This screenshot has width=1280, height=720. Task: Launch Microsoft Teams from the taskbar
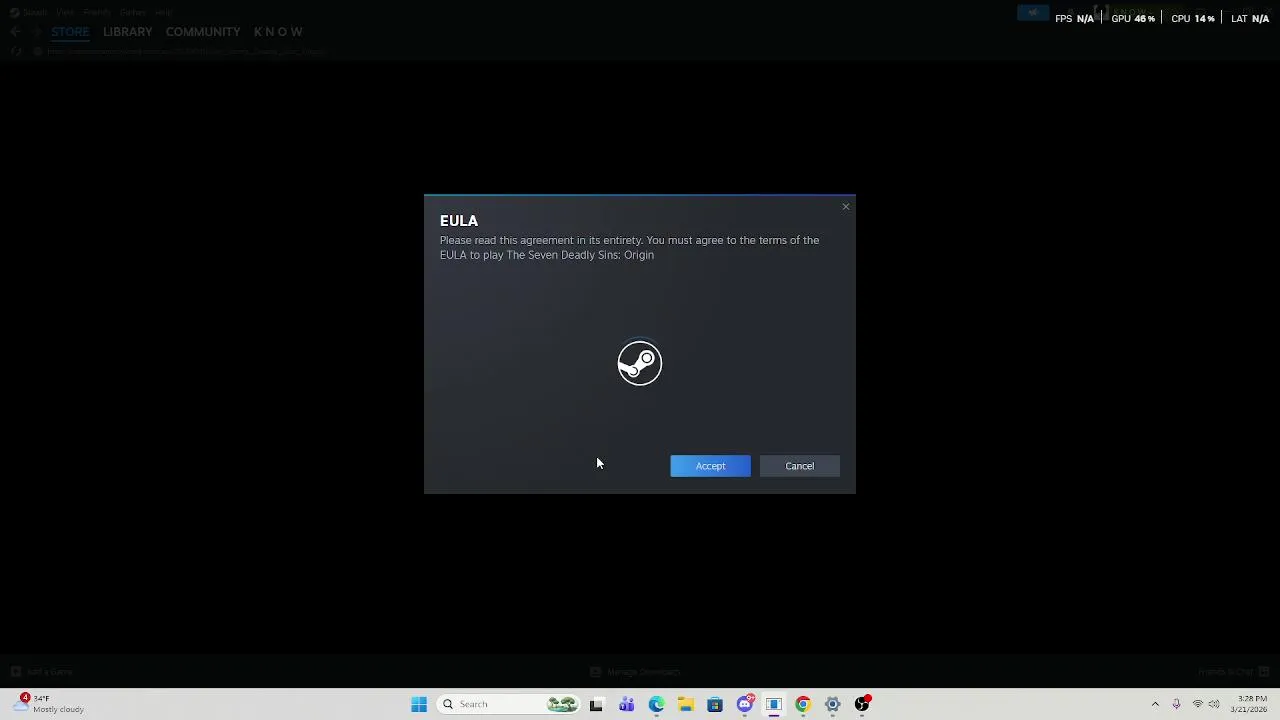(x=626, y=704)
